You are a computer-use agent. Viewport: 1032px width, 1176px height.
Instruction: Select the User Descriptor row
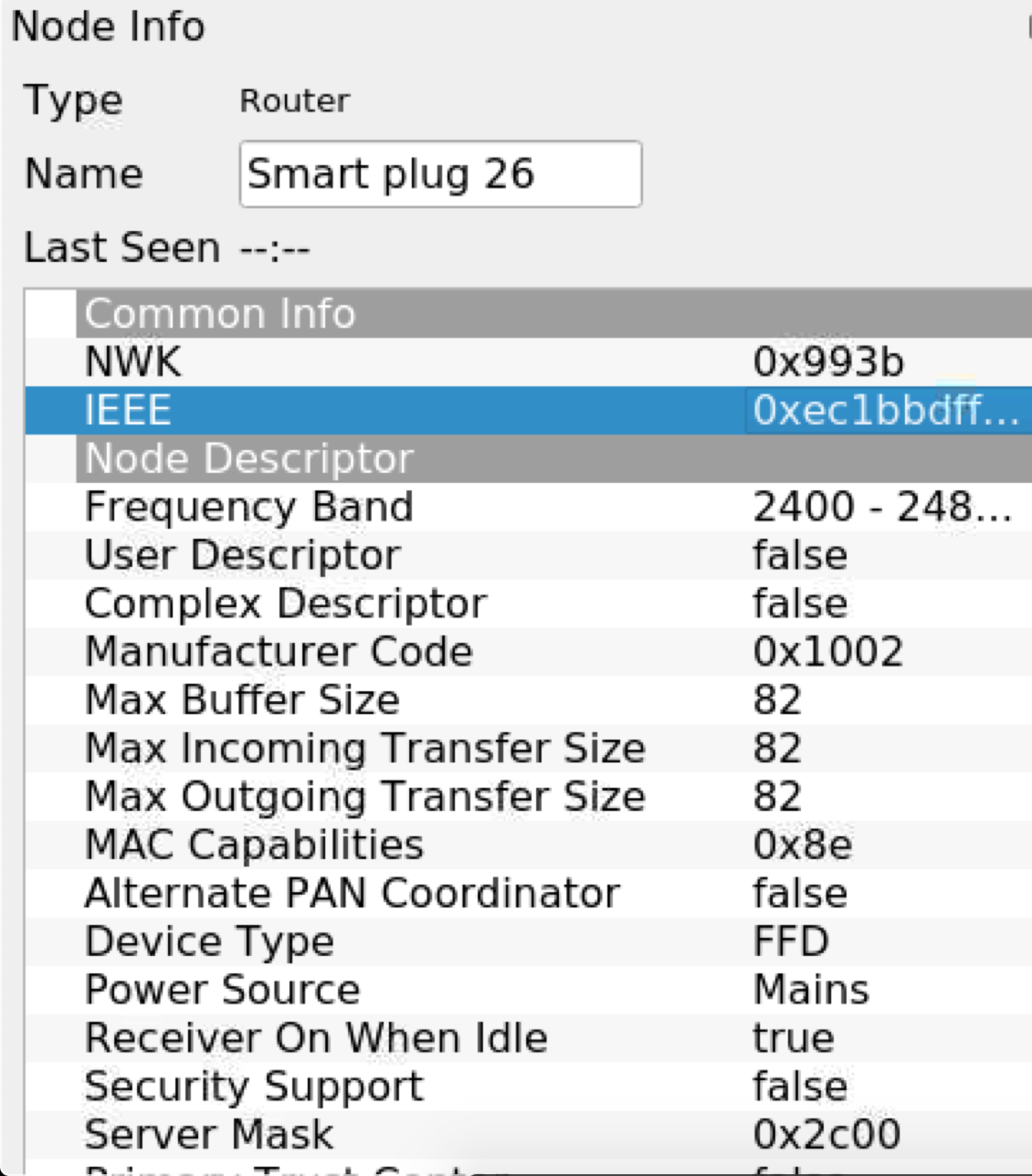(x=365, y=554)
